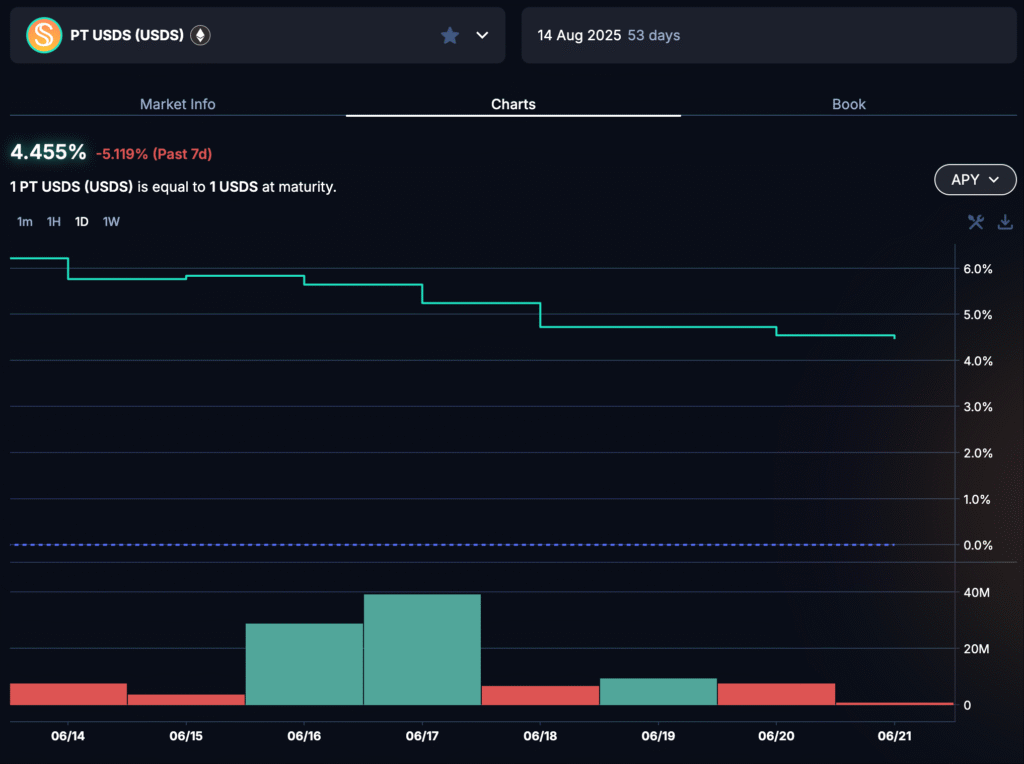
Task: Click the 06/16 green volume bar
Action: [304, 664]
